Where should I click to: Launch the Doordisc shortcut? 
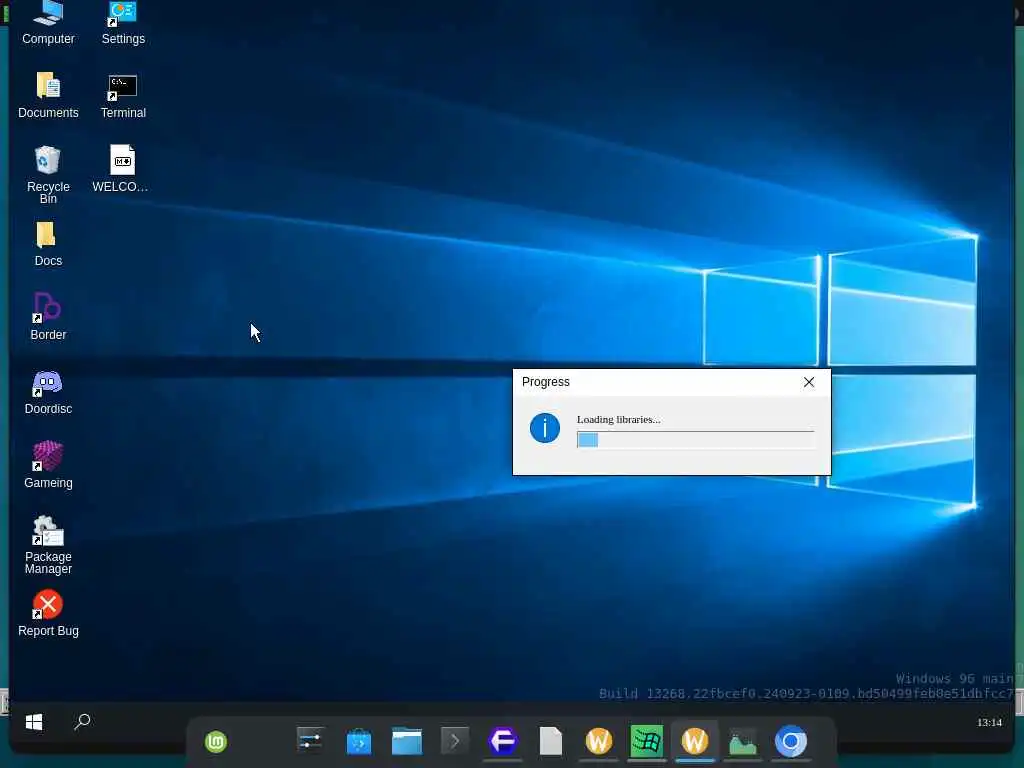point(48,392)
